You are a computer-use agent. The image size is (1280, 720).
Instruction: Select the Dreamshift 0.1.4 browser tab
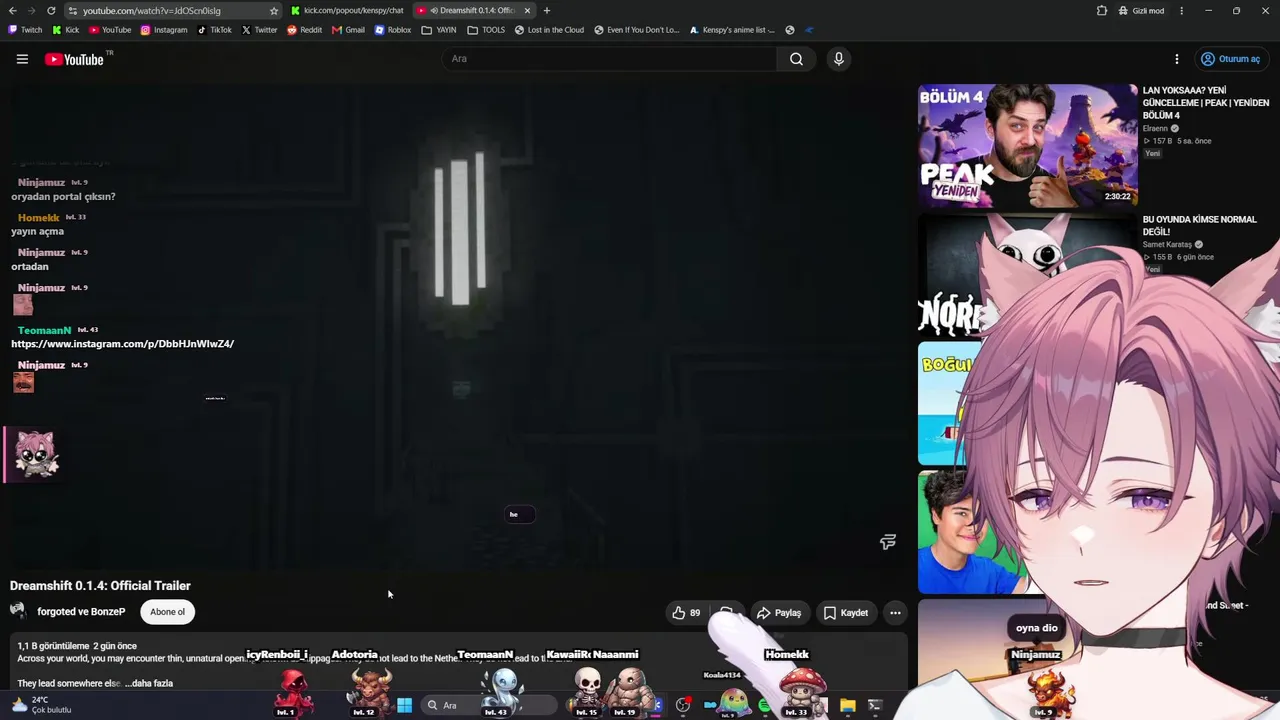474,10
